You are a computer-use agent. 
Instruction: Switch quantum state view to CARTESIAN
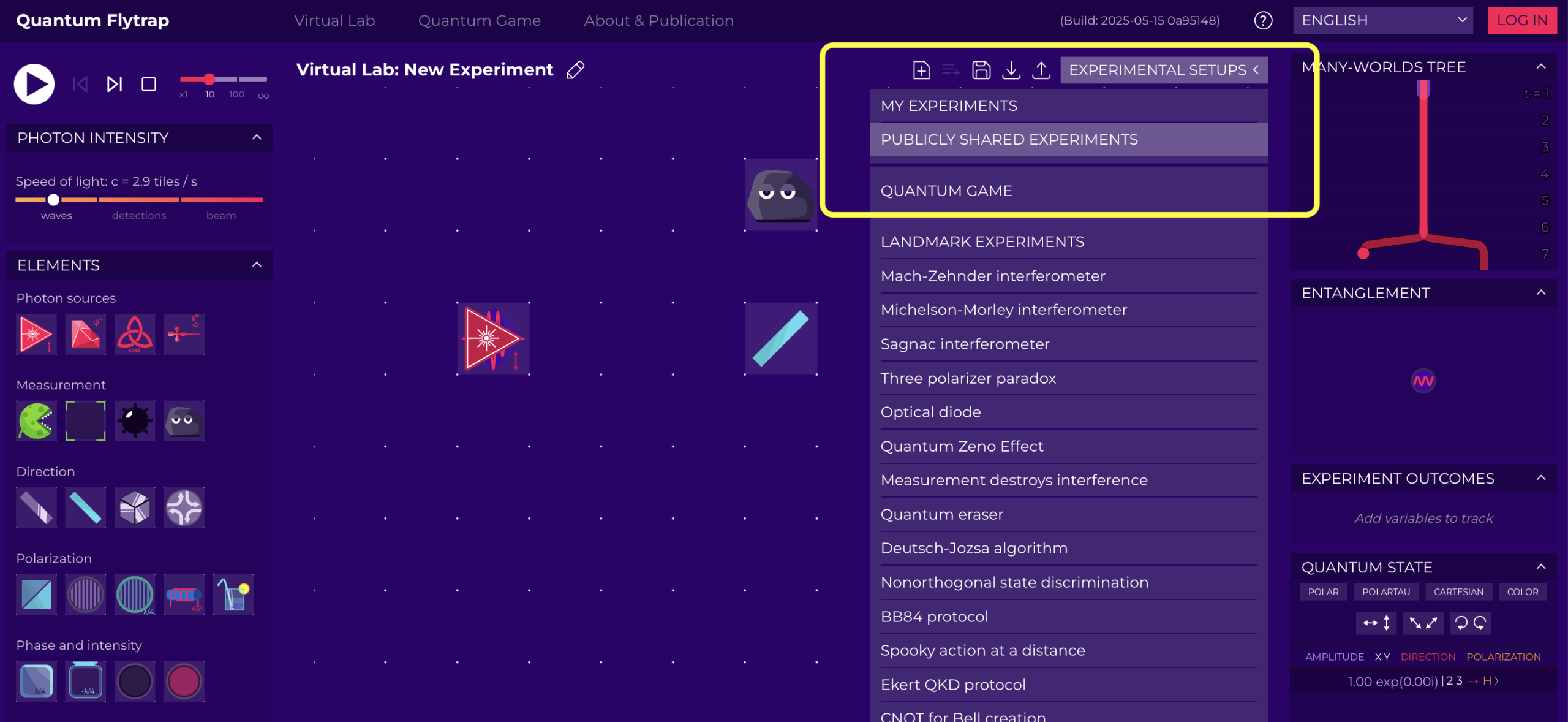coord(1458,591)
